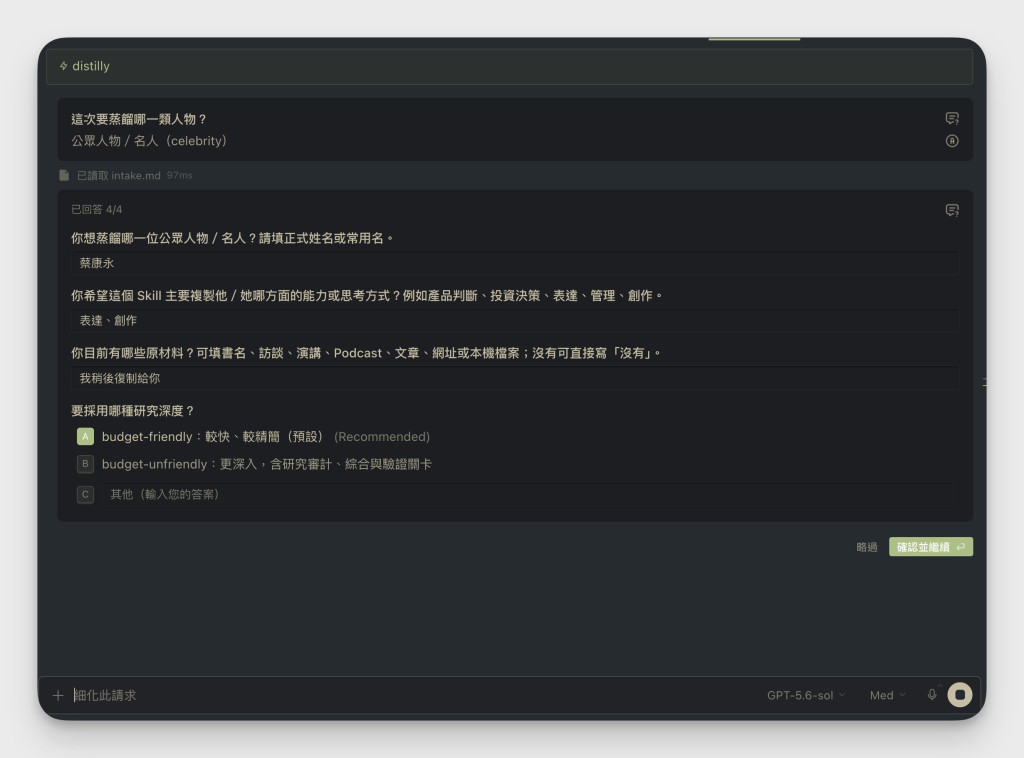
Task: Click the question icon beside 已回答 4/4
Action: (x=952, y=210)
